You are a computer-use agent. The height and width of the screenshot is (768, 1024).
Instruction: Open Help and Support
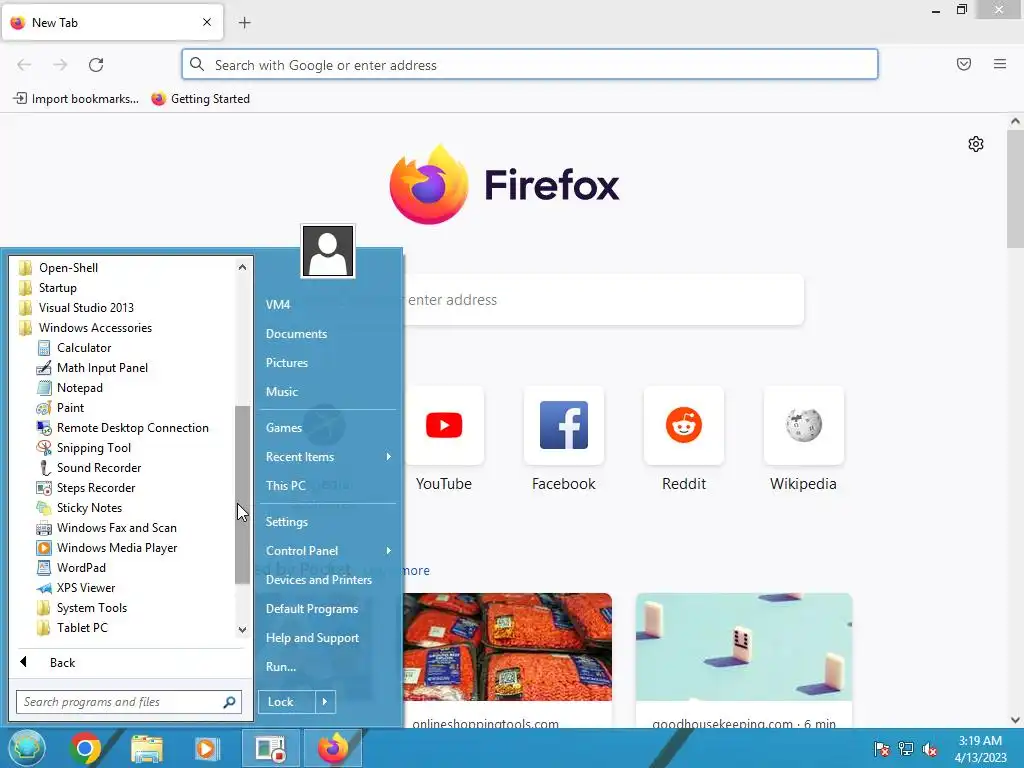coord(312,638)
